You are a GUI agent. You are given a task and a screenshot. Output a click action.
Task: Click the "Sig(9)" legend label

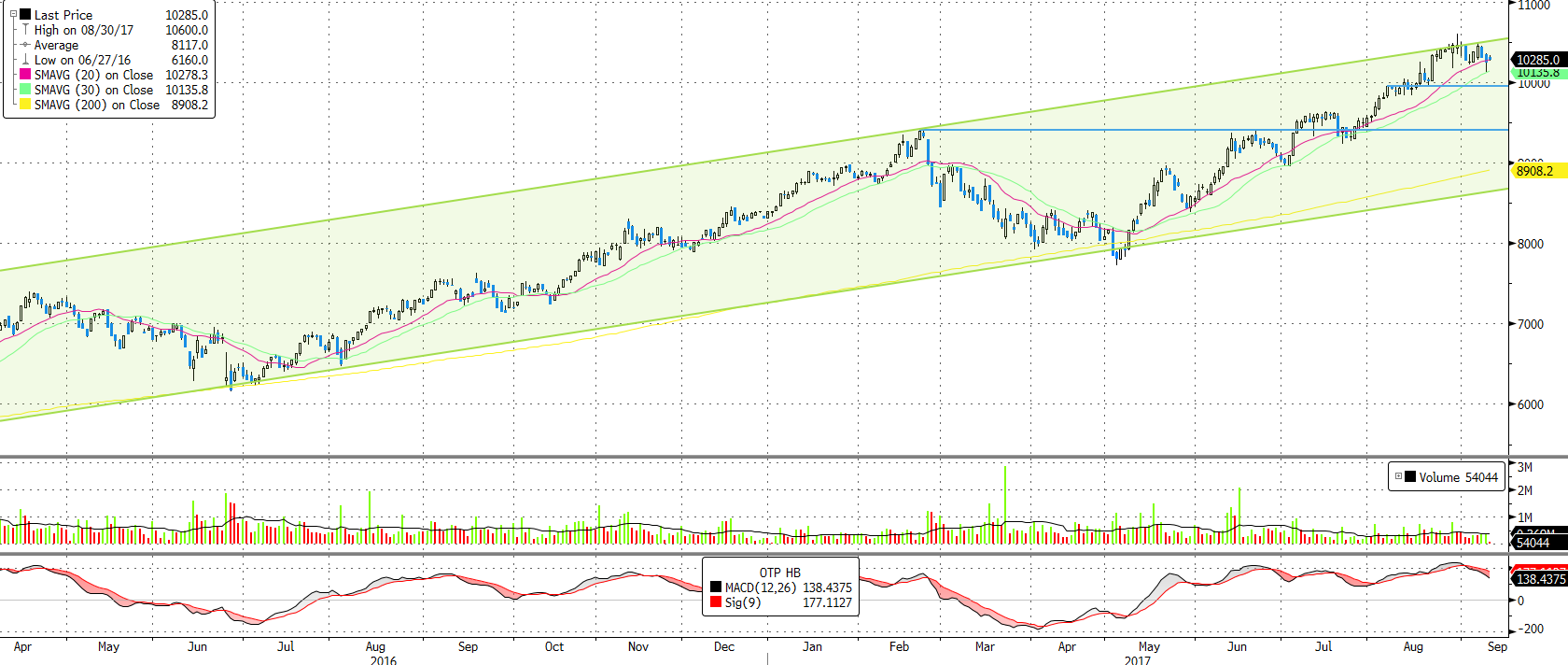pyautogui.click(x=743, y=602)
